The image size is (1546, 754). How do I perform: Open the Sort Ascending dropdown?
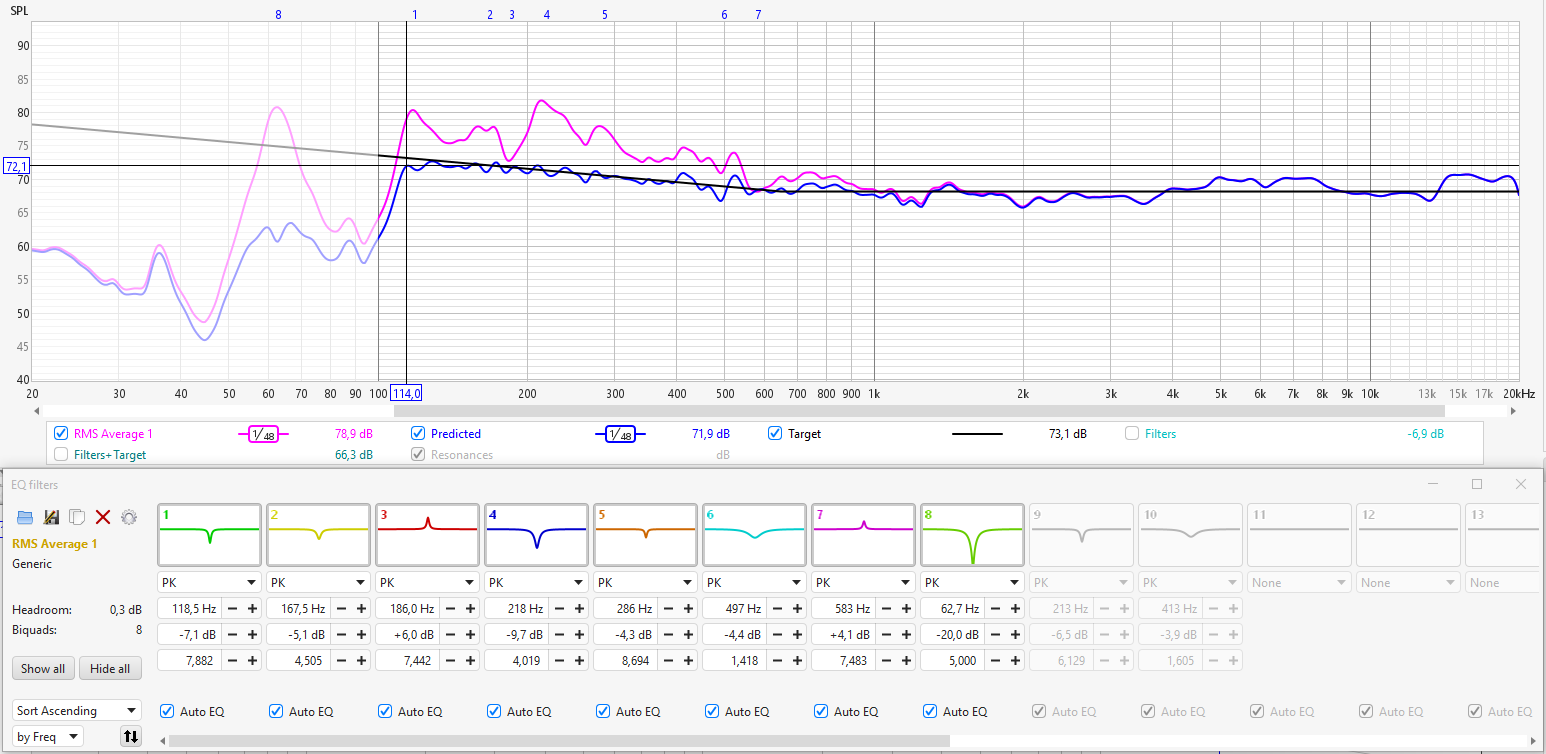77,711
